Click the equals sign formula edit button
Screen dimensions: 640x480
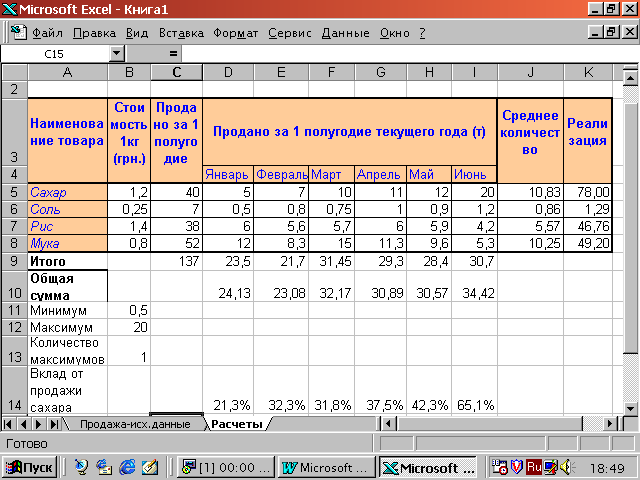pos(173,53)
